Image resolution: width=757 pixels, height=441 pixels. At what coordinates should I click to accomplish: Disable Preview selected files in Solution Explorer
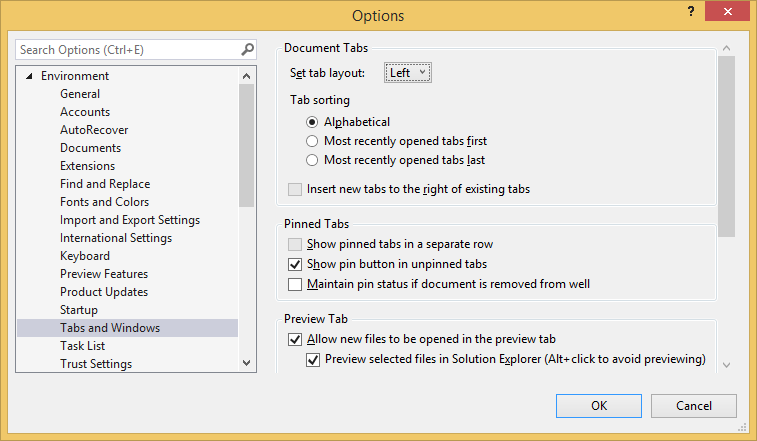[313, 359]
